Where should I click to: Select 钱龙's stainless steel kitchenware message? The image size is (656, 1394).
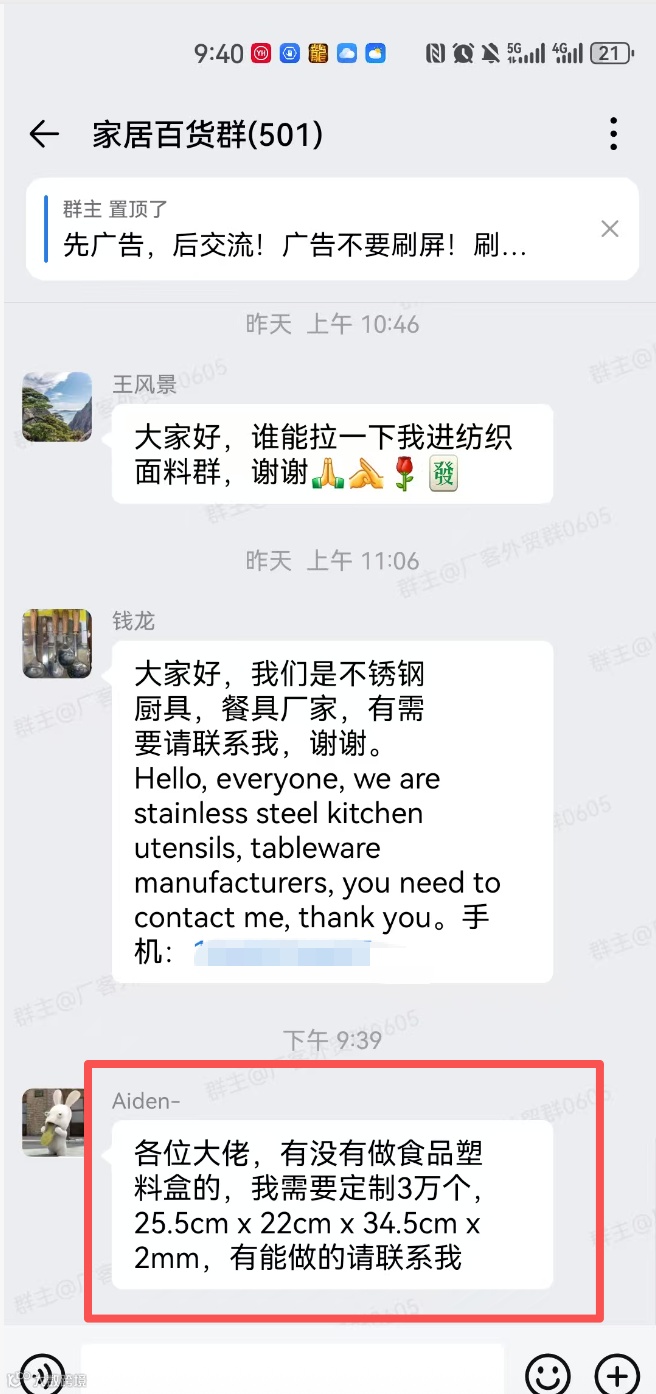(x=332, y=812)
